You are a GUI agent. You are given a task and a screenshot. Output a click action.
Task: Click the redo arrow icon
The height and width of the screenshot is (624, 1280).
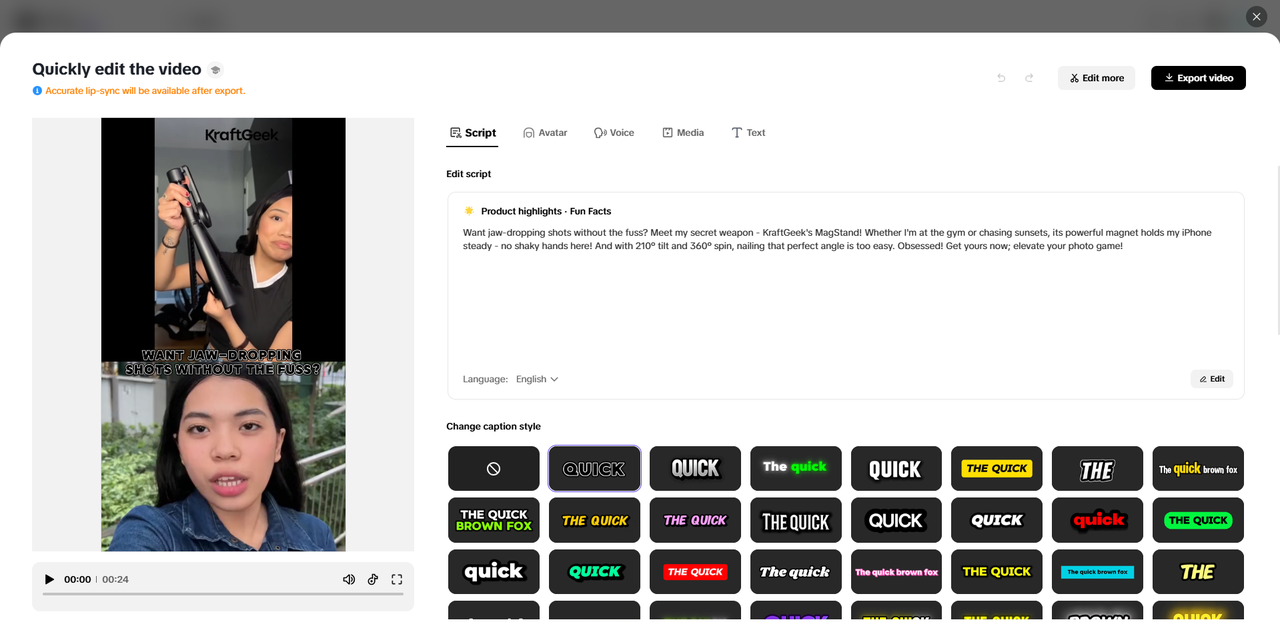click(1029, 77)
